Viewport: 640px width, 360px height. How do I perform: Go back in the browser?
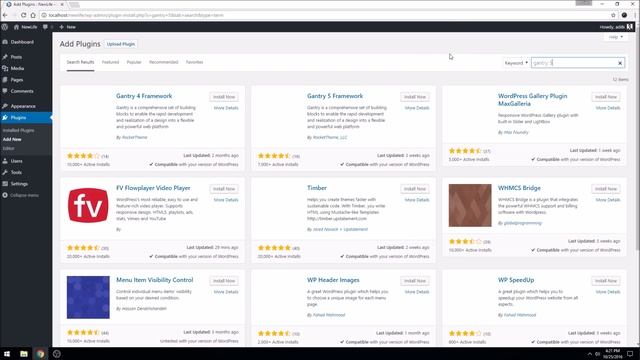5,15
